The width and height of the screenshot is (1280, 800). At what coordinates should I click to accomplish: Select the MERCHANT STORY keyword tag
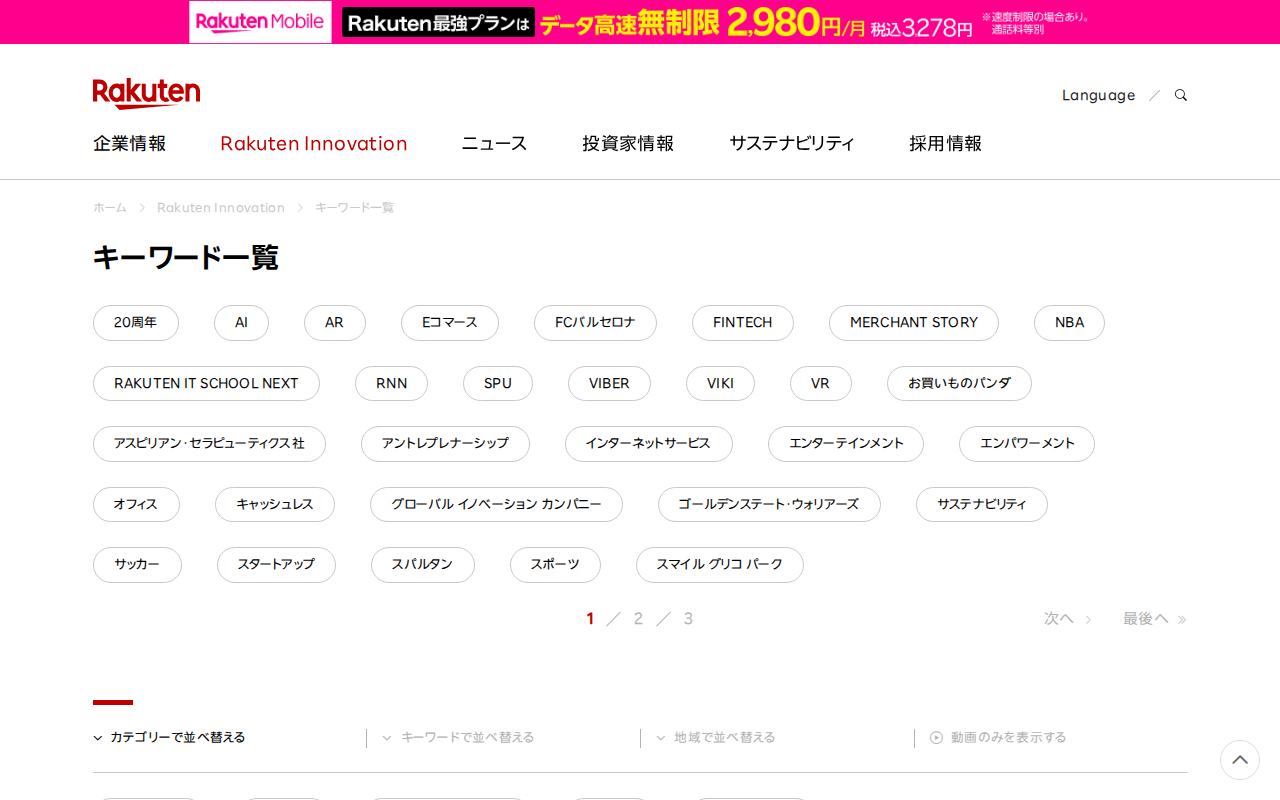point(914,323)
